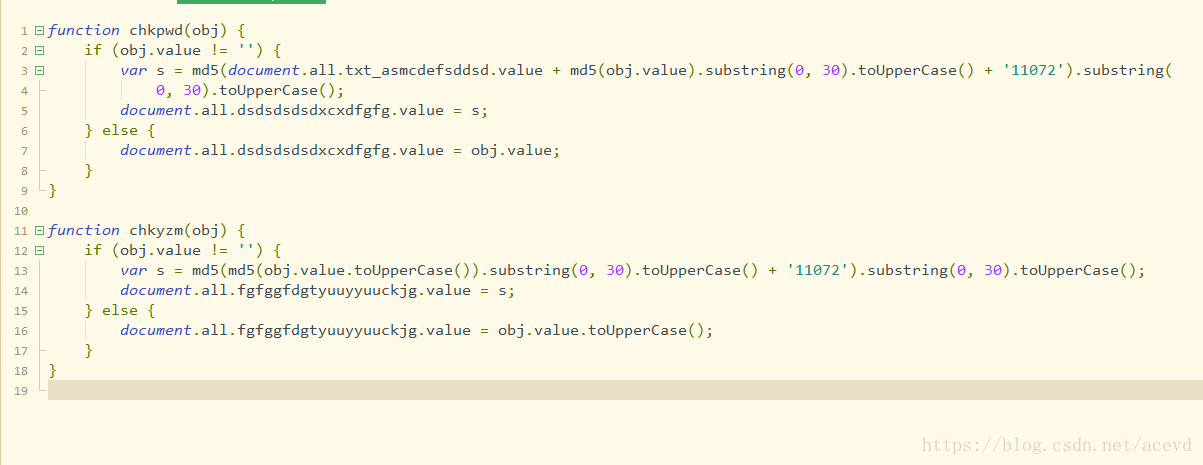
Task: Collapse the if block fold marker on line 2
Action: pos(40,51)
